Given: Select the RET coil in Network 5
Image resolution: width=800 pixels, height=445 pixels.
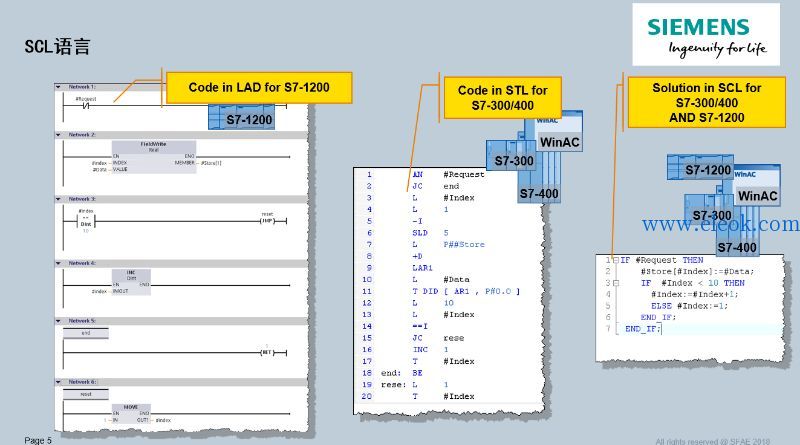Looking at the screenshot, I should (267, 352).
